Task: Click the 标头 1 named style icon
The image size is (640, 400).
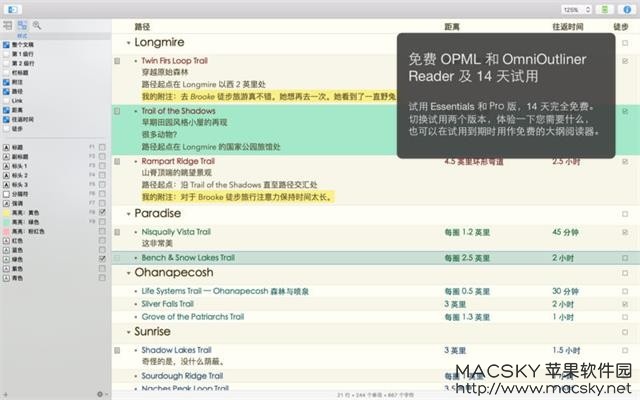Action: pos(6,166)
